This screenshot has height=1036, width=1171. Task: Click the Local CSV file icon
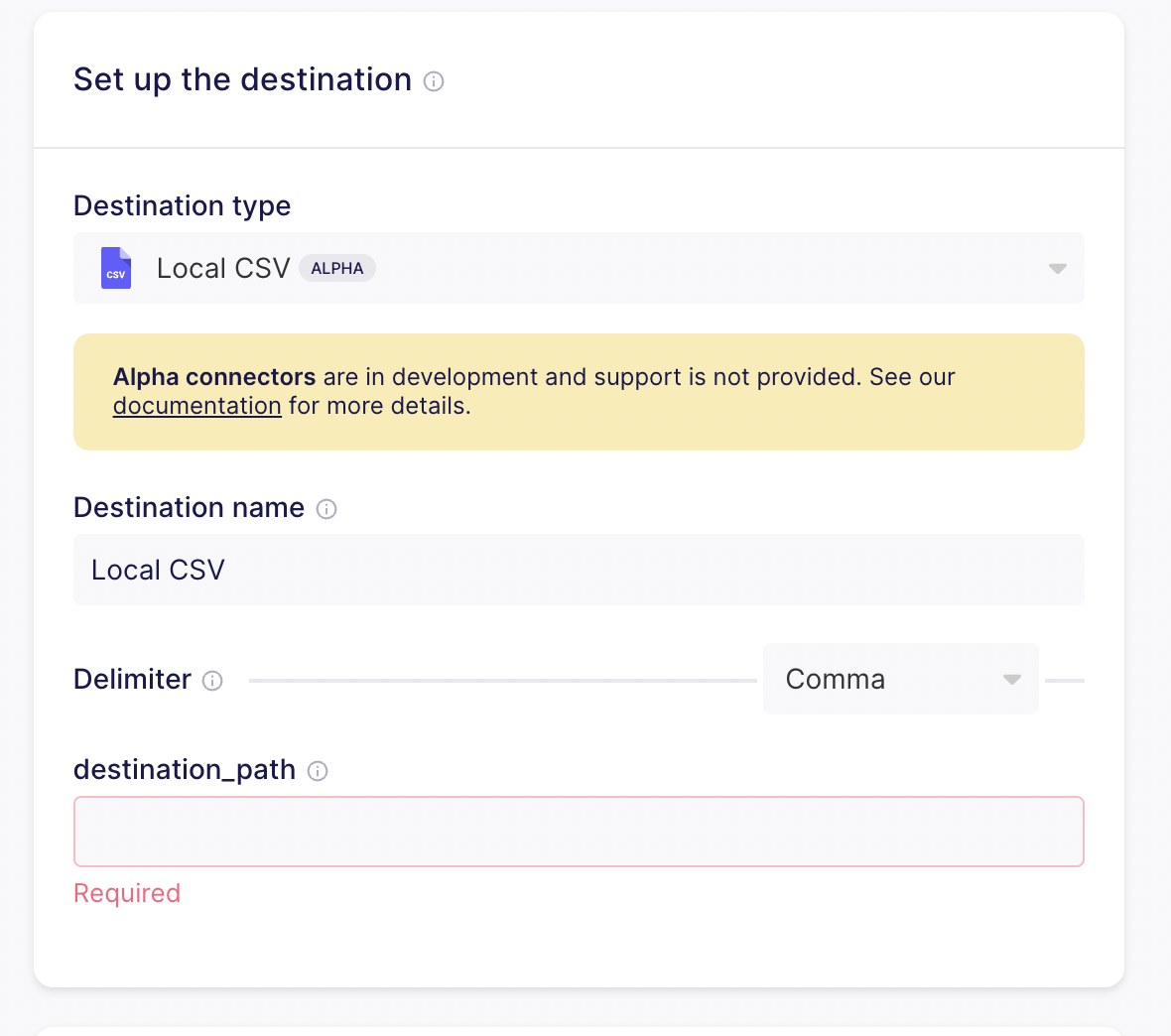(x=116, y=268)
